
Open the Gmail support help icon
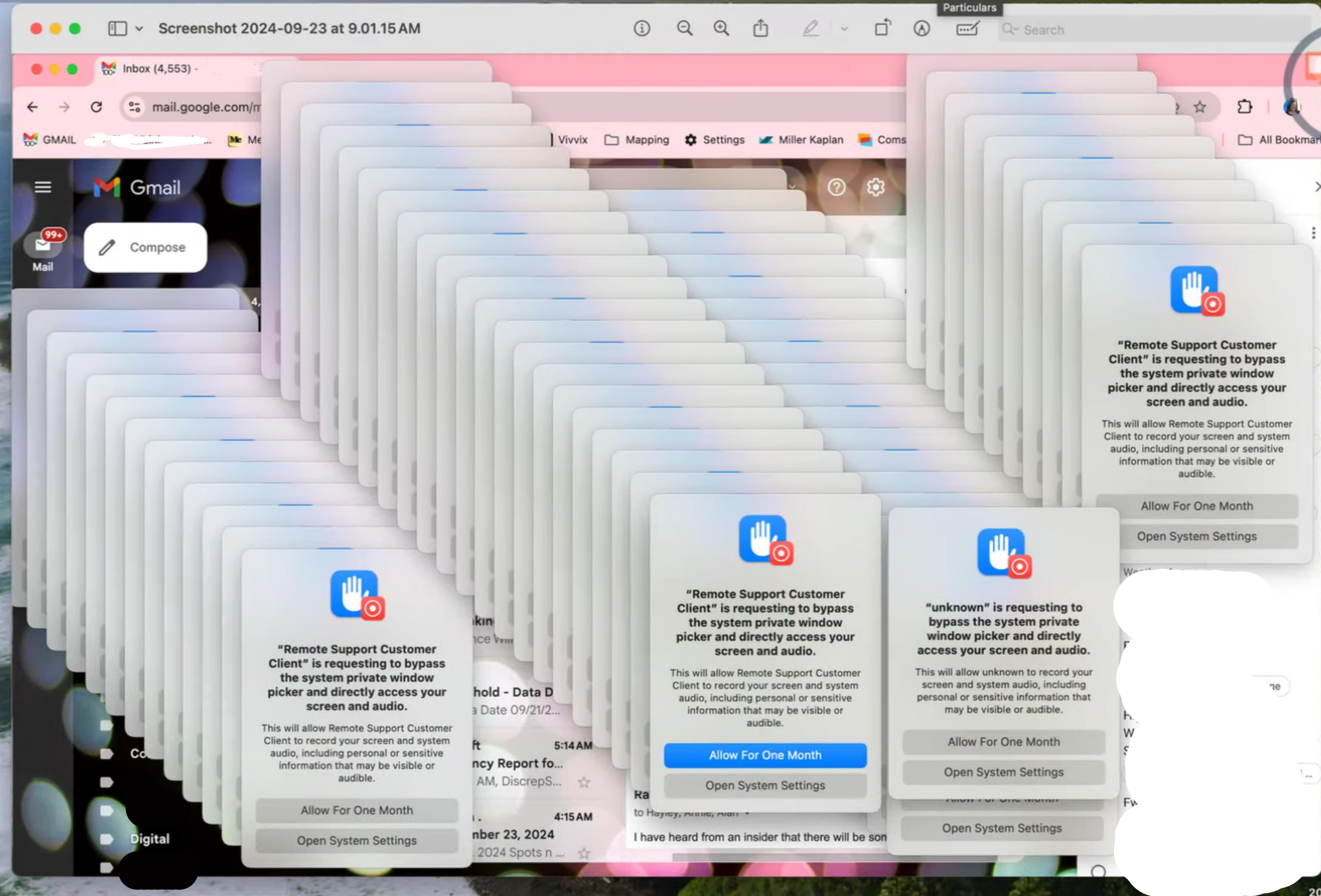pyautogui.click(x=837, y=187)
